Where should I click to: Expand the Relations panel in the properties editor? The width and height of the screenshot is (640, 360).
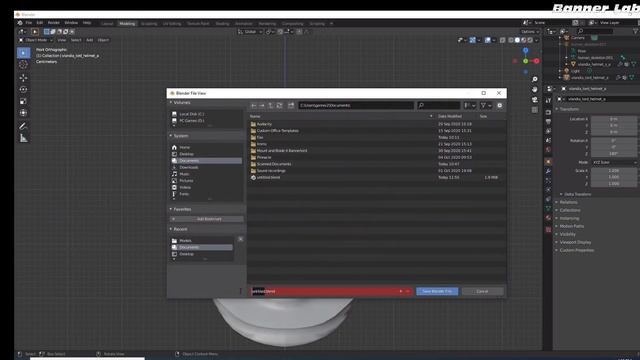(x=568, y=202)
